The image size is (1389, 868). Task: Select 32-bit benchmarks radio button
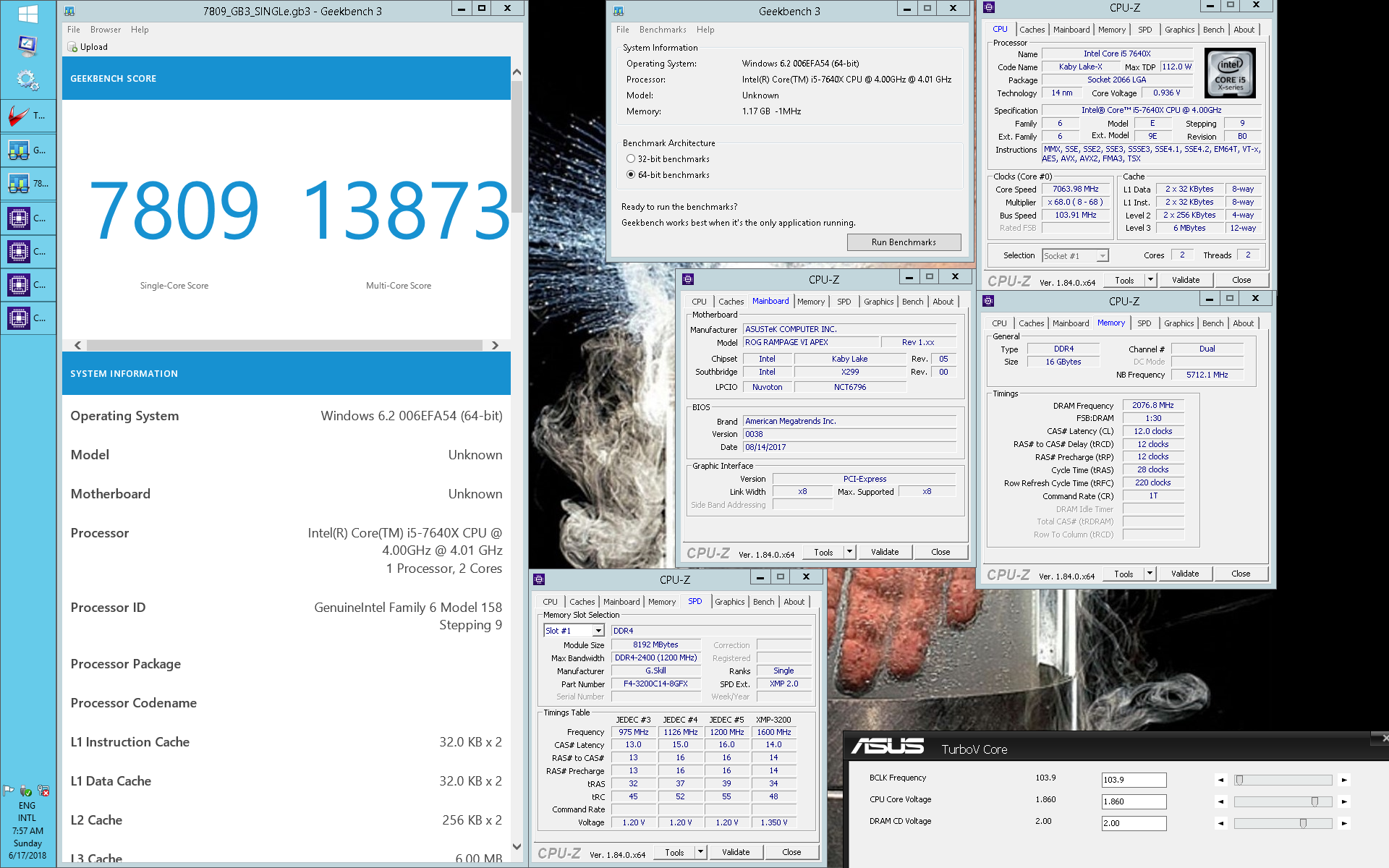point(631,159)
